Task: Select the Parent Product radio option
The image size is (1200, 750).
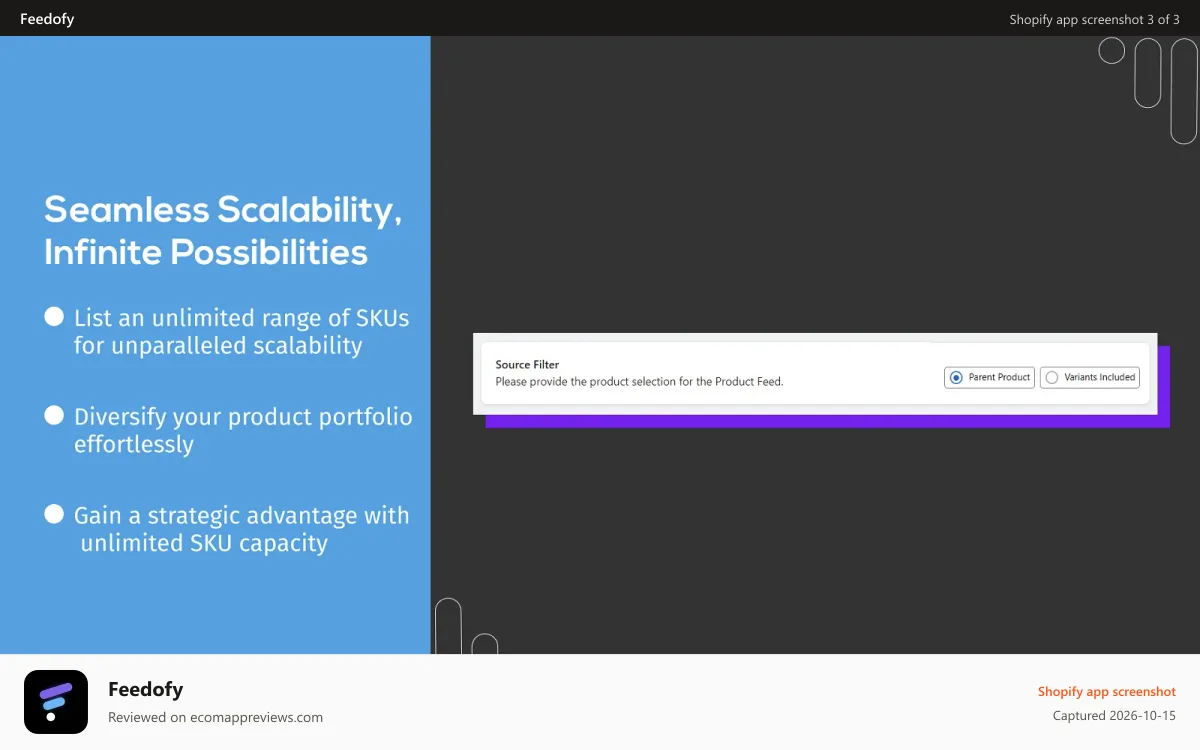Action: (989, 377)
